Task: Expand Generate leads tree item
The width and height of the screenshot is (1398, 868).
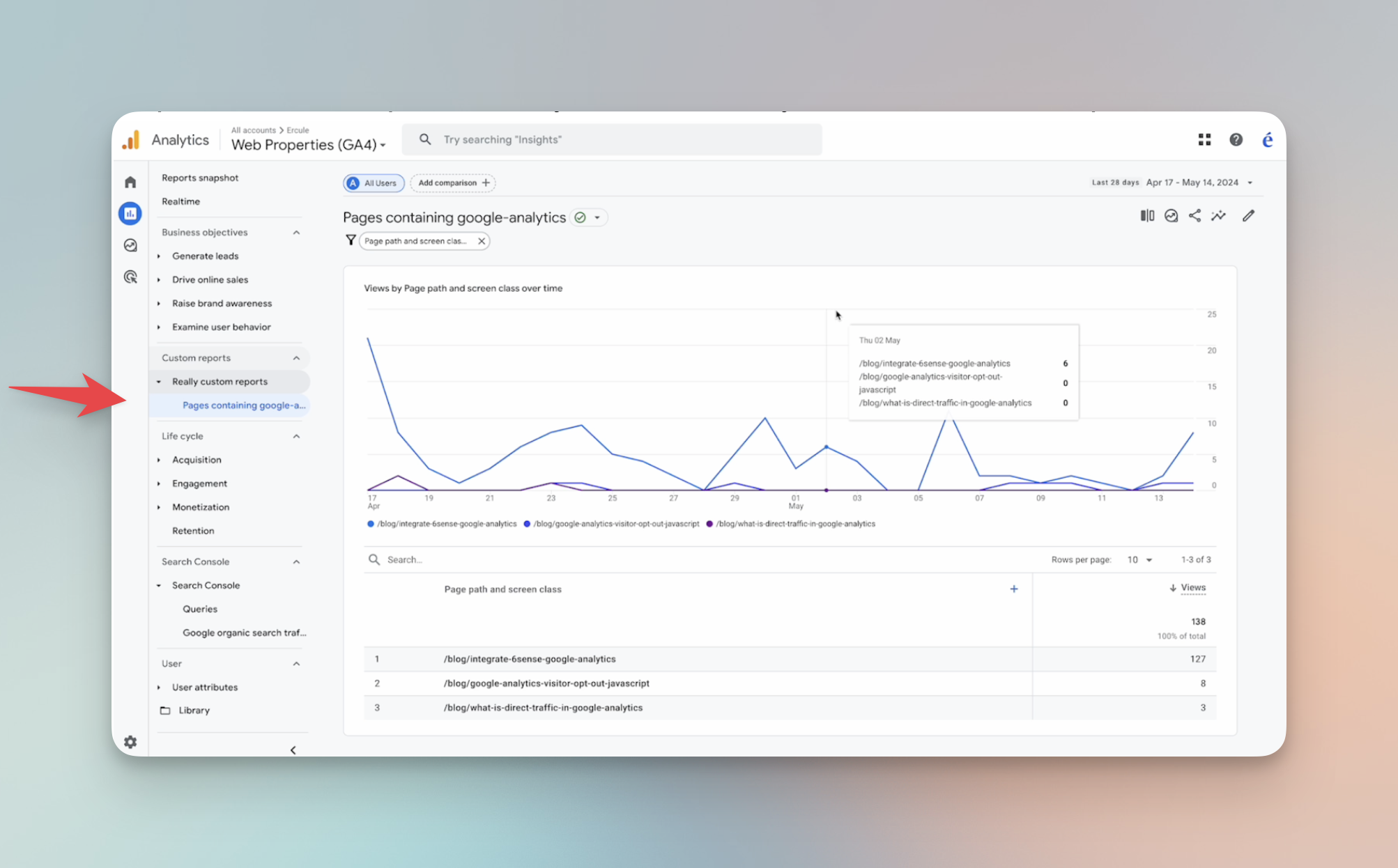Action: point(159,256)
